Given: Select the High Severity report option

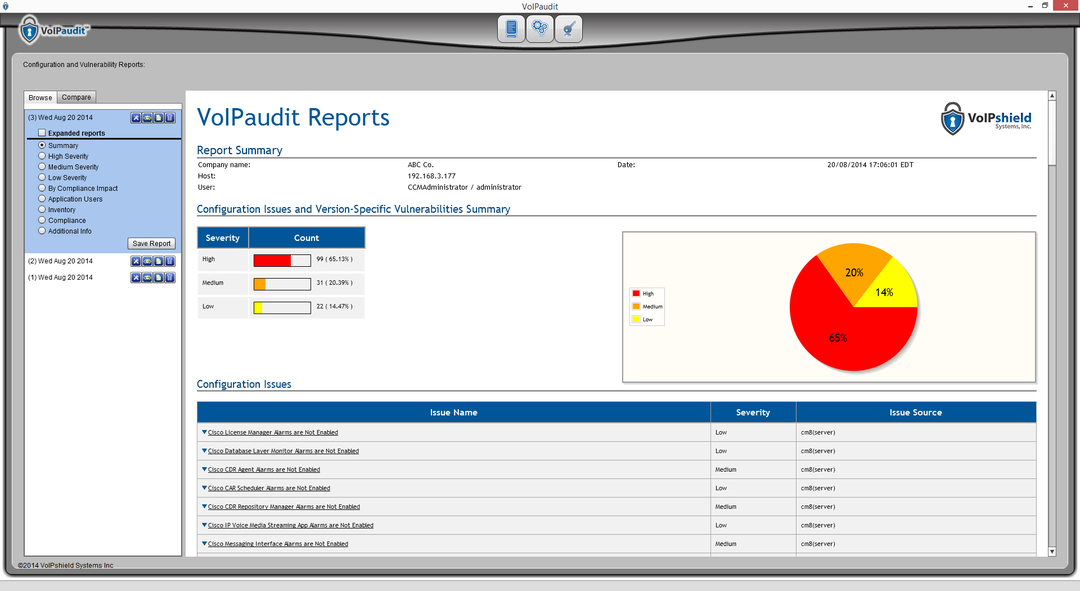Looking at the screenshot, I should pyautogui.click(x=42, y=156).
